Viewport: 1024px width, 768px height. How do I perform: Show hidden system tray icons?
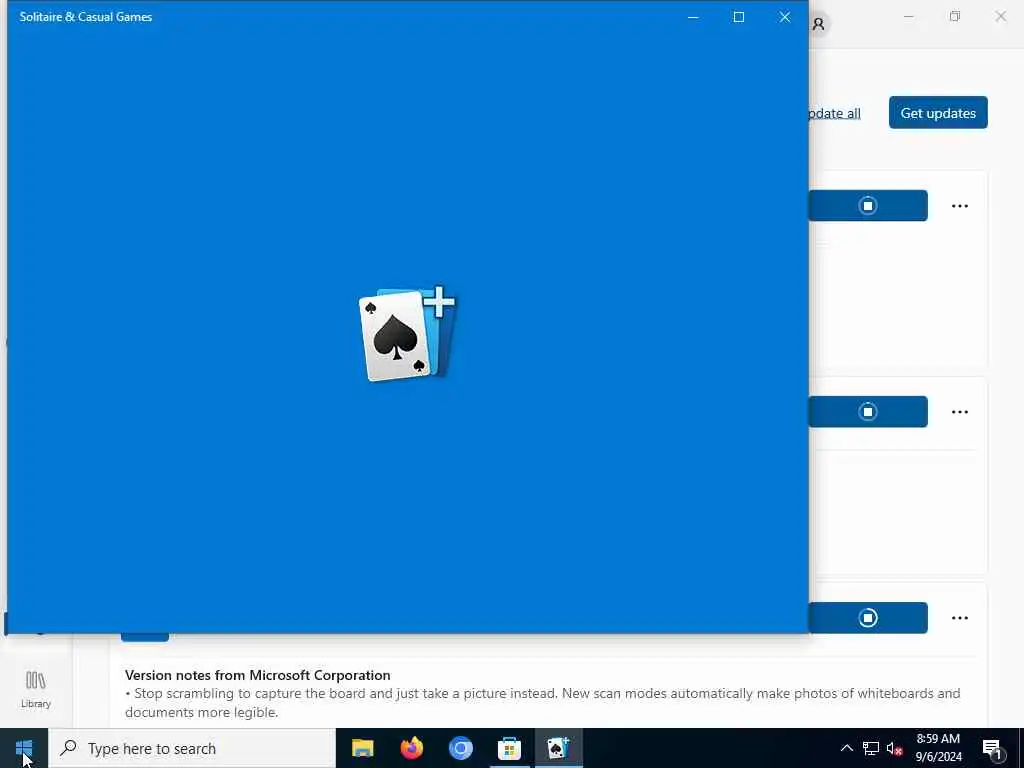tap(846, 748)
